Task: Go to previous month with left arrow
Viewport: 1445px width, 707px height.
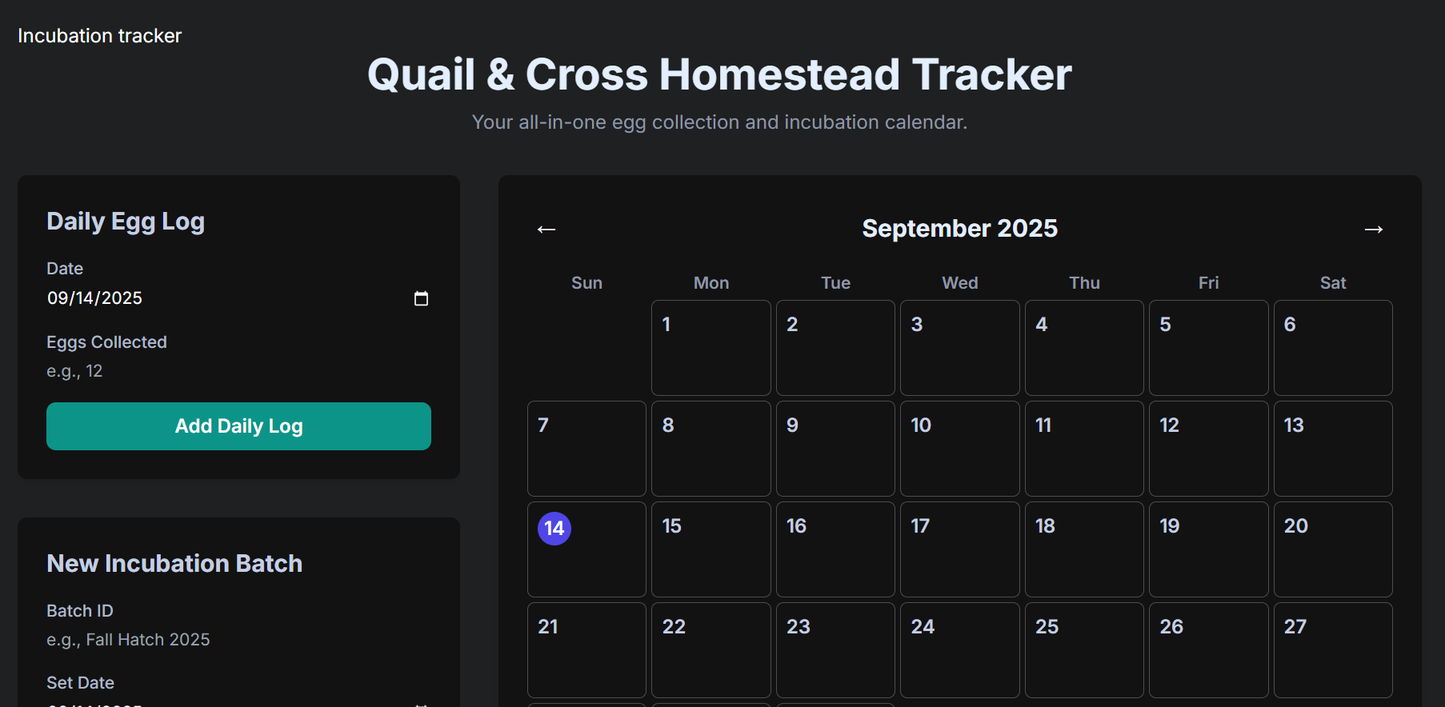Action: [x=546, y=229]
